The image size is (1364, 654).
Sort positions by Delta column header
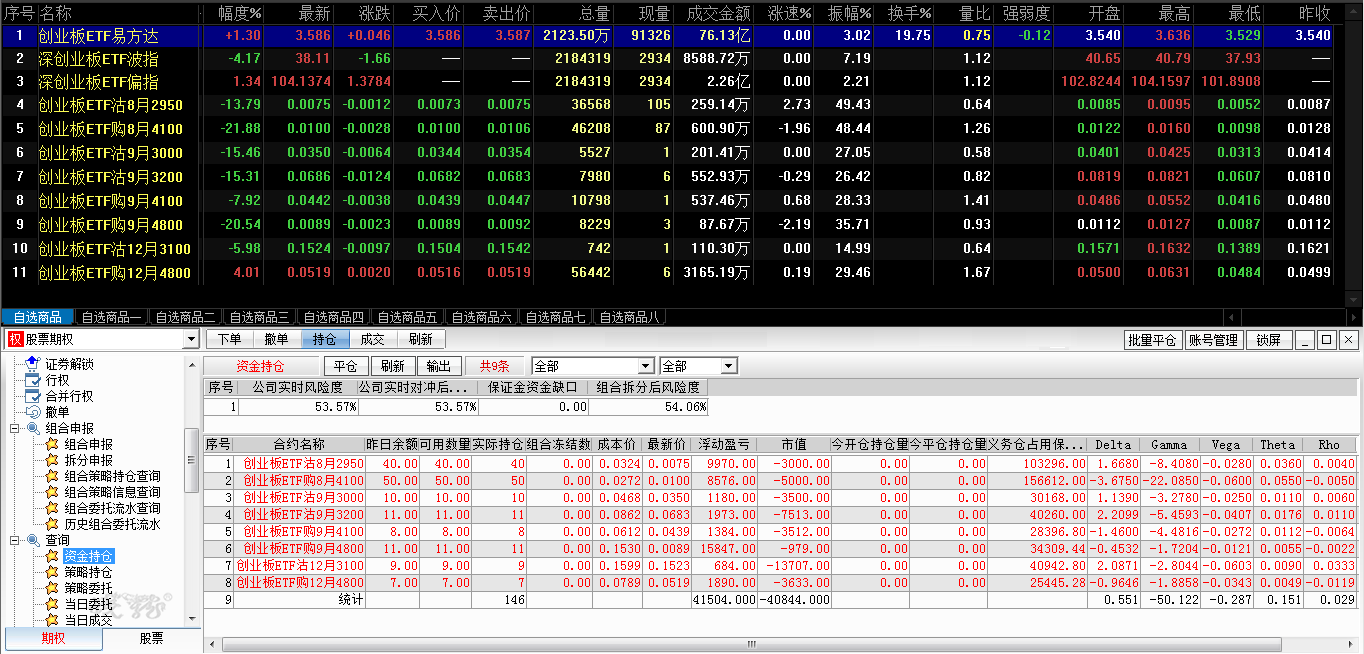pos(1114,445)
